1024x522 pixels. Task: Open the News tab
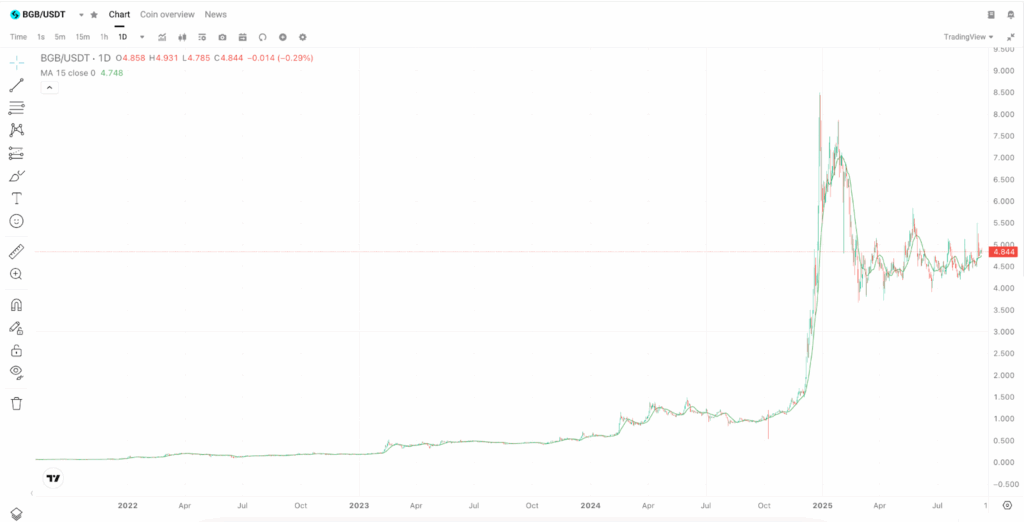pyautogui.click(x=215, y=15)
